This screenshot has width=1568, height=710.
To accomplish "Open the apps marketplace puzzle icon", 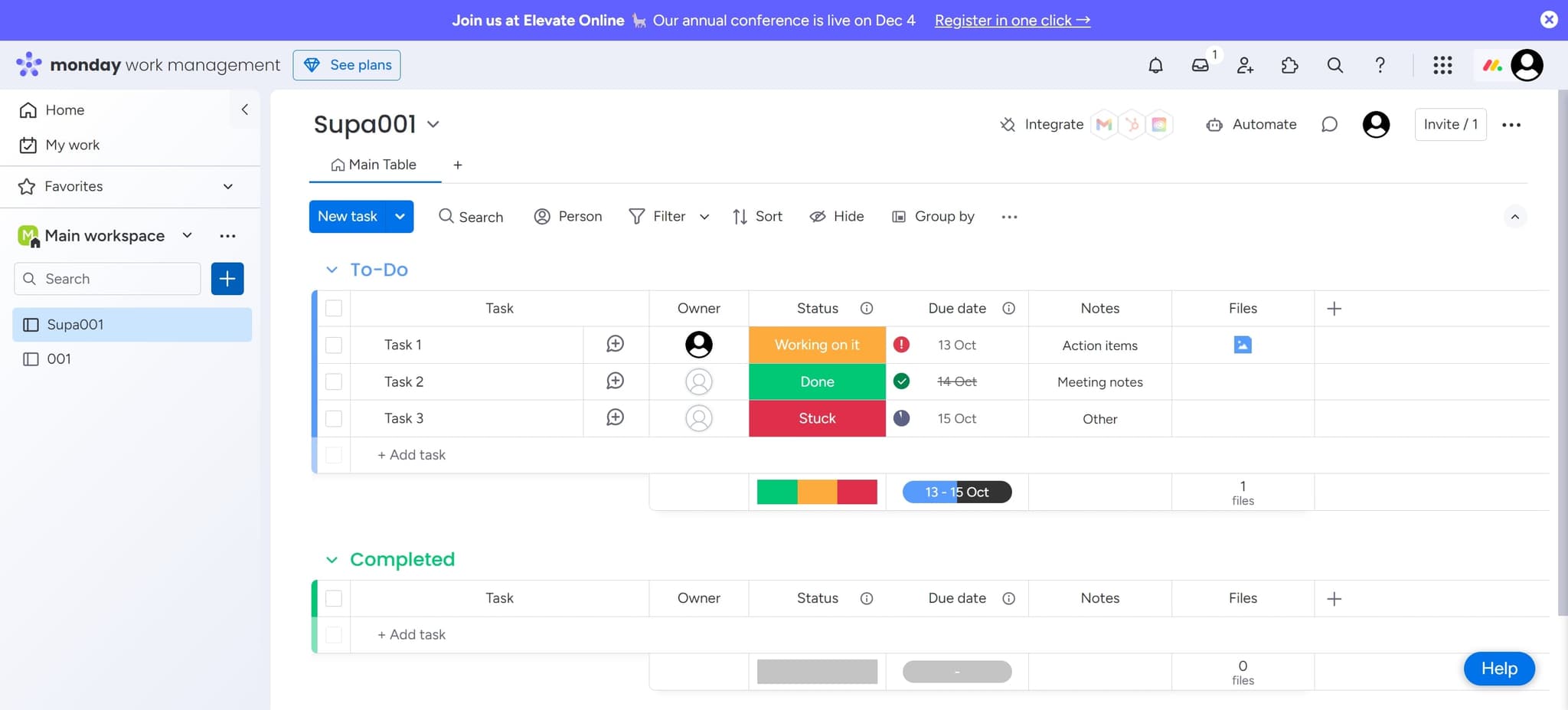I will pyautogui.click(x=1289, y=66).
